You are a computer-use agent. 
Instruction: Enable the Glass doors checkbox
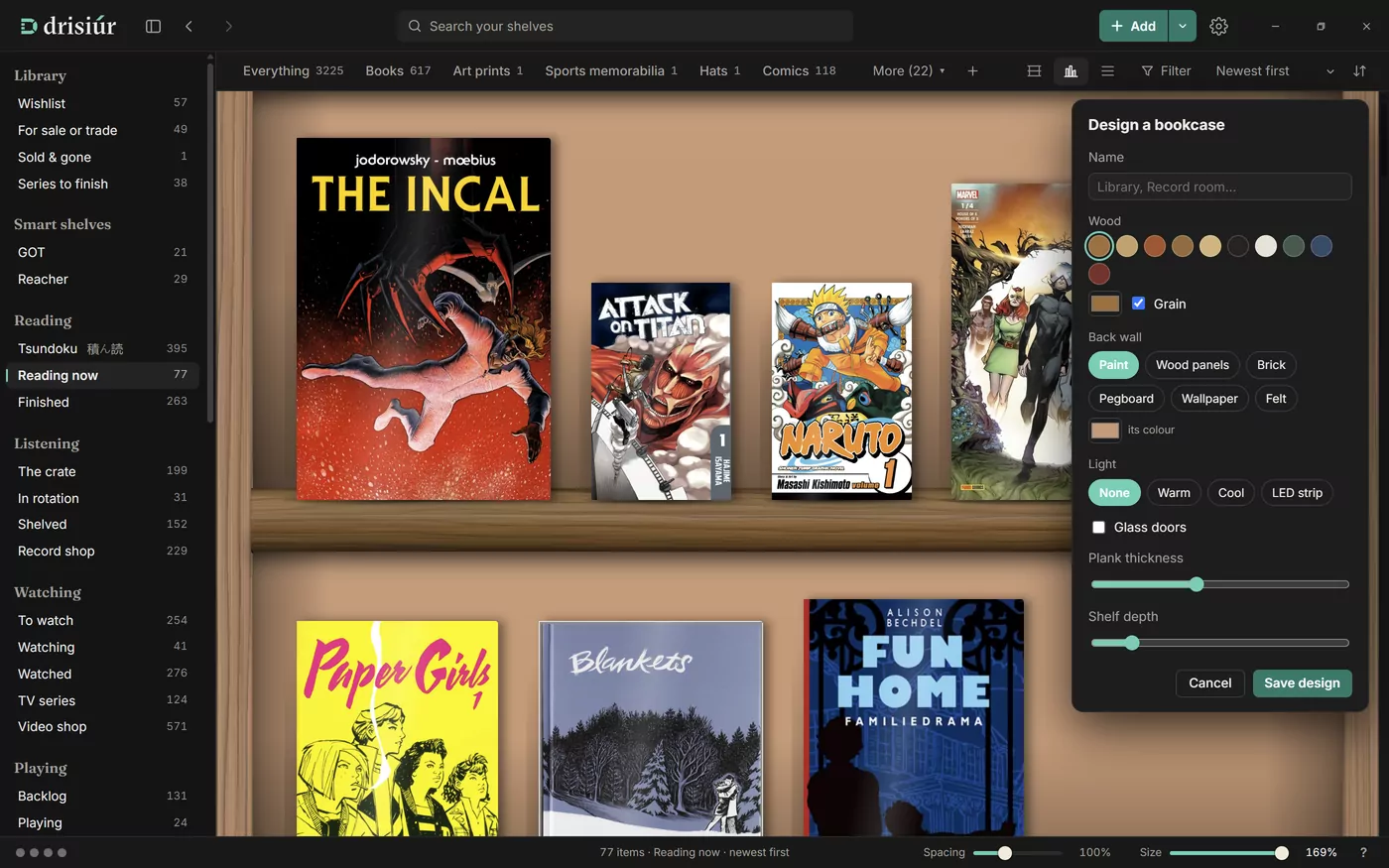1098,528
